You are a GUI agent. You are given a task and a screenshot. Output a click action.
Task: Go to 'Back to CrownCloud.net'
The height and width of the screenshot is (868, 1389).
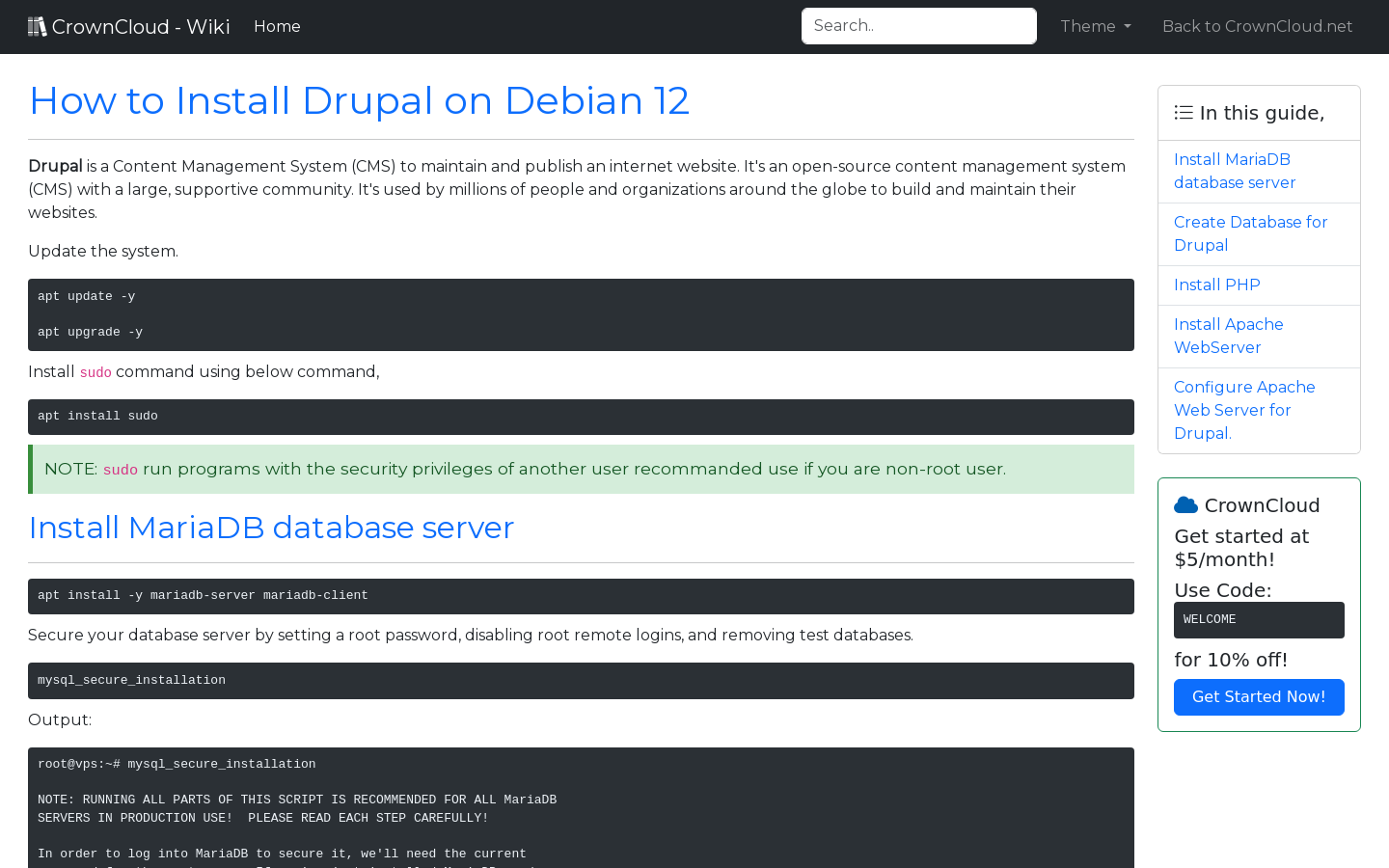1257,26
